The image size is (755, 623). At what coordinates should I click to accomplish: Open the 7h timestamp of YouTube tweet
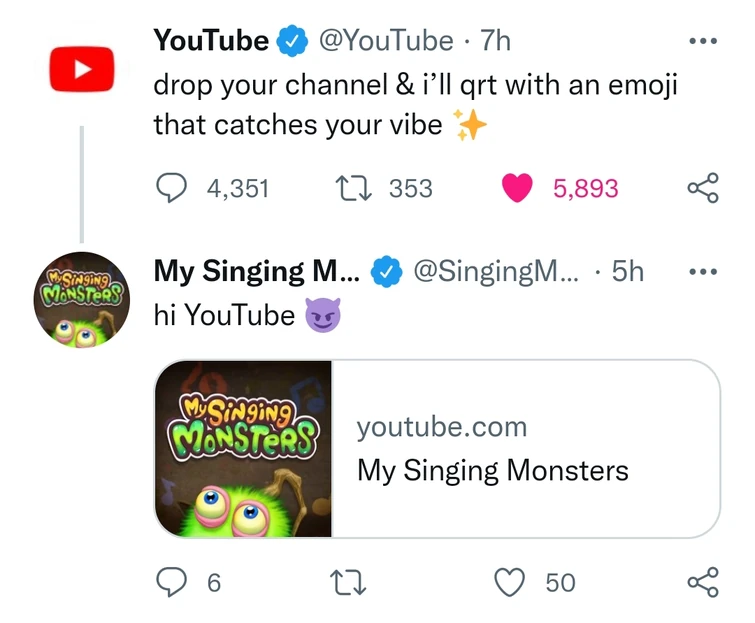(495, 41)
